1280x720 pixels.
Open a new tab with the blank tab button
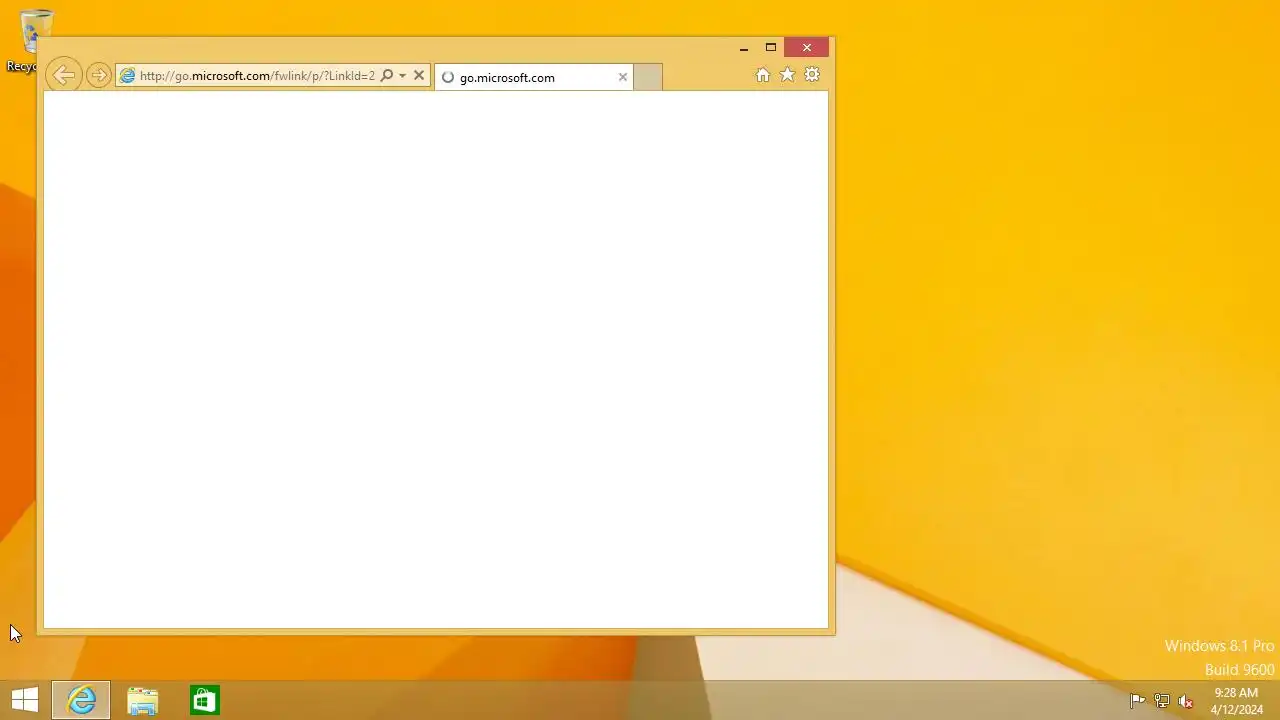(648, 77)
